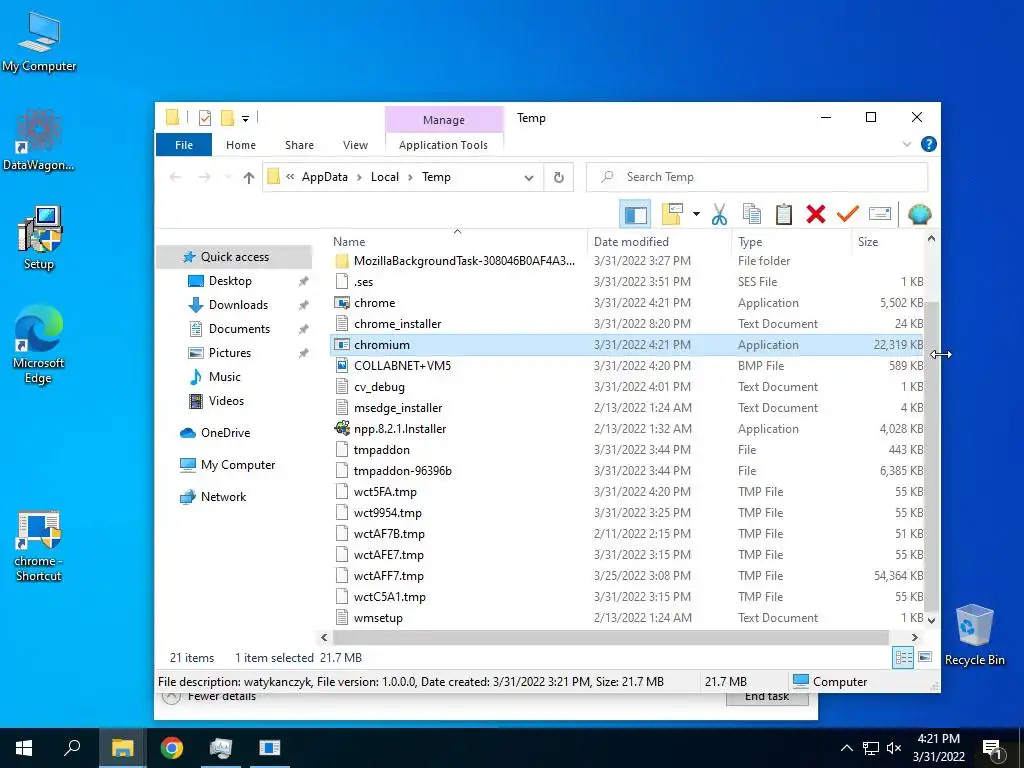Open the Share ribbon tab
Image resolution: width=1024 pixels, height=768 pixels.
click(299, 145)
